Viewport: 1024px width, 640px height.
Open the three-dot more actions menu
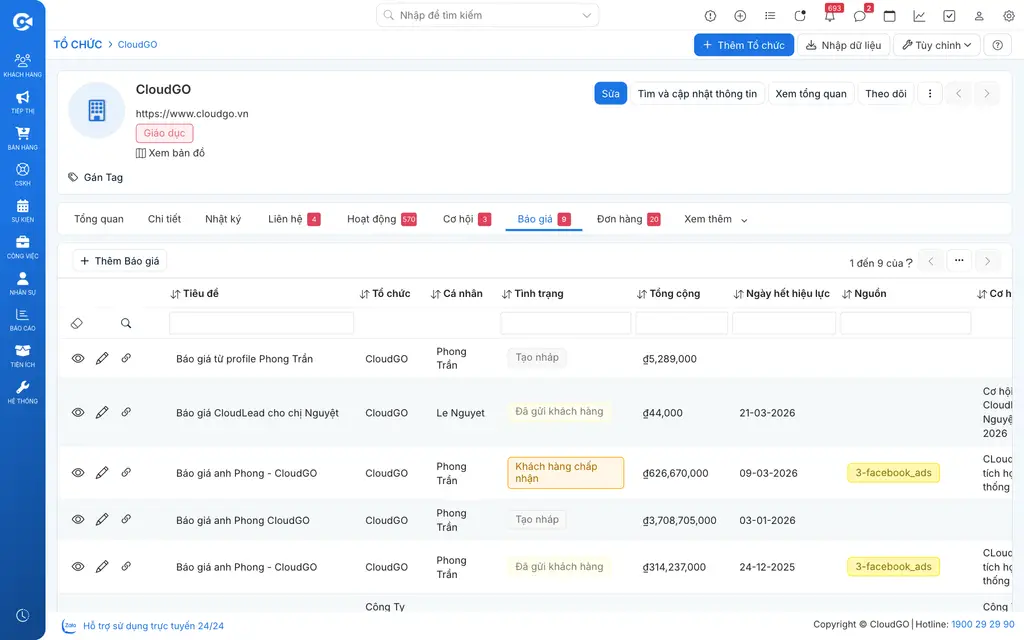click(930, 93)
